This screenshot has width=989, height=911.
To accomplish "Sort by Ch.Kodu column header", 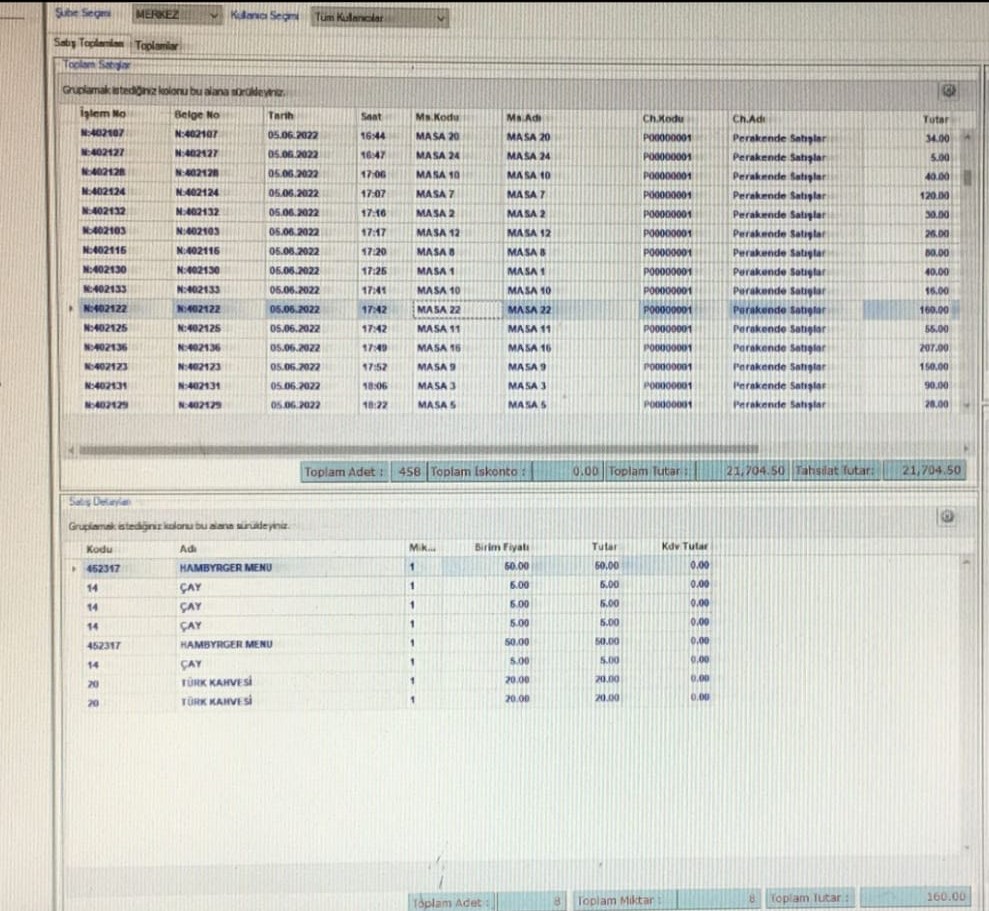I will tap(662, 119).
